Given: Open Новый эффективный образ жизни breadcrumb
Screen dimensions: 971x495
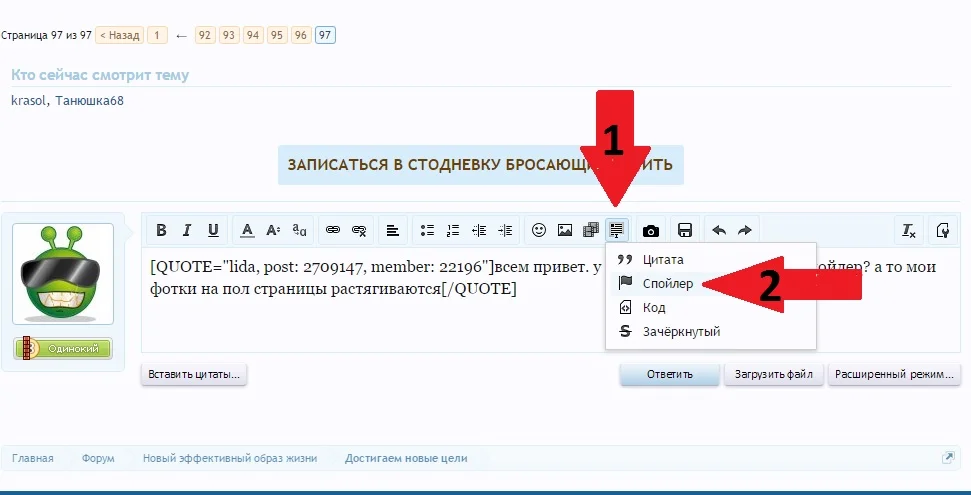Looking at the screenshot, I should [230, 458].
